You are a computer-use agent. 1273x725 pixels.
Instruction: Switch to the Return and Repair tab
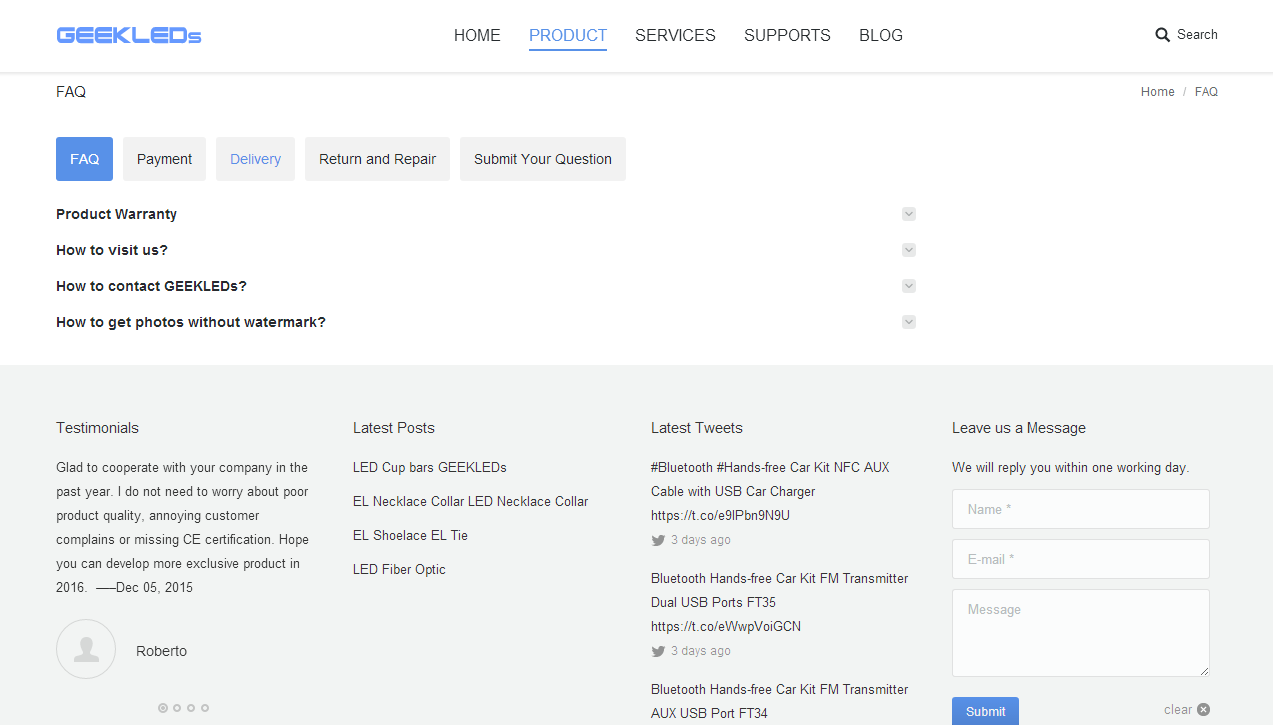click(377, 159)
